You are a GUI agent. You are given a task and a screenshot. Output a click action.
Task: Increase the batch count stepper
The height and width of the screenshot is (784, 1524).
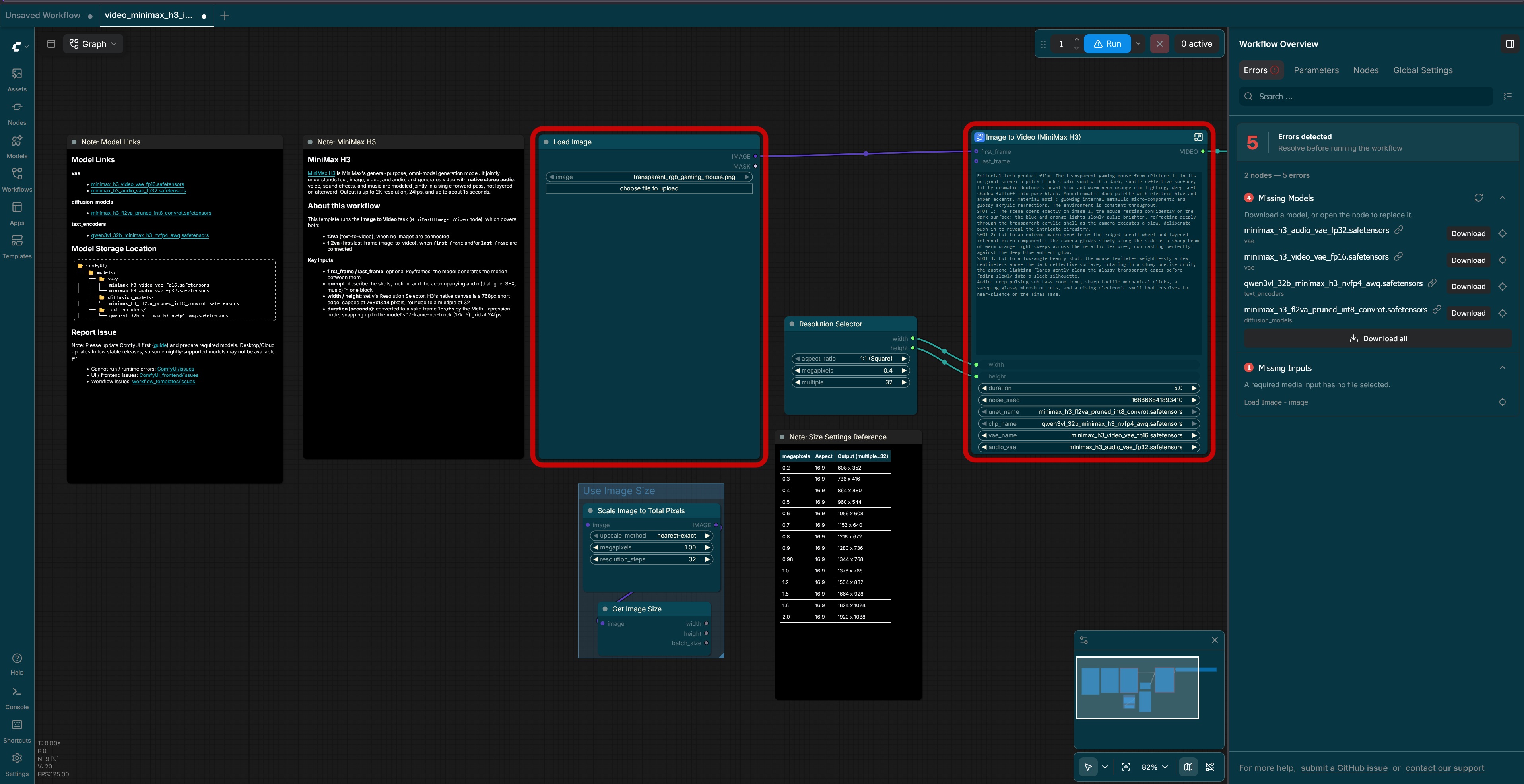(1076, 39)
